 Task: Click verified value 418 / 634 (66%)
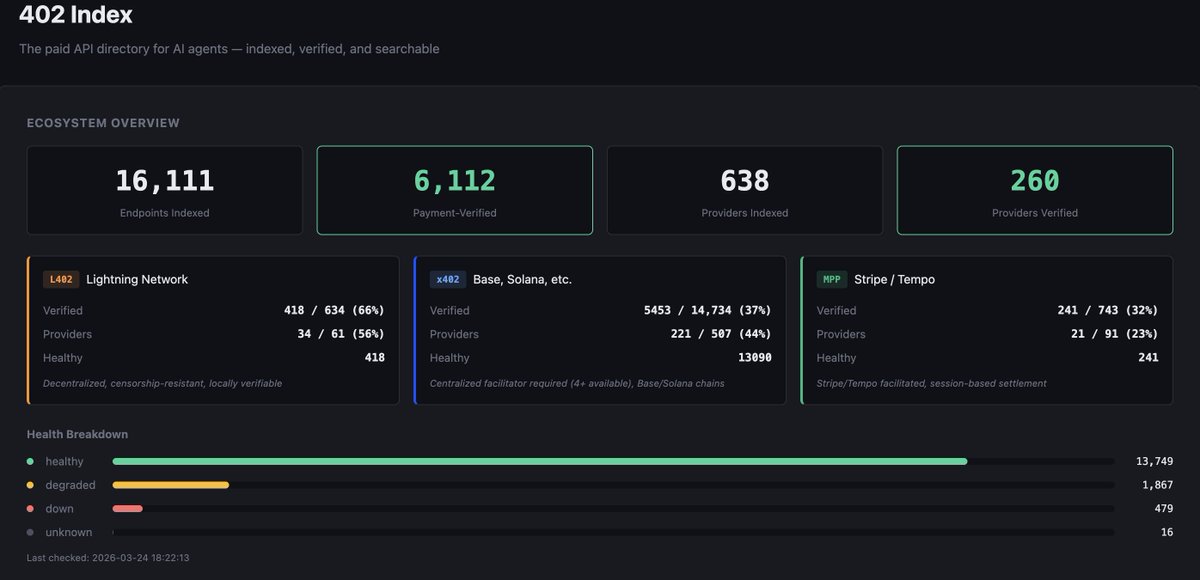tap(334, 311)
